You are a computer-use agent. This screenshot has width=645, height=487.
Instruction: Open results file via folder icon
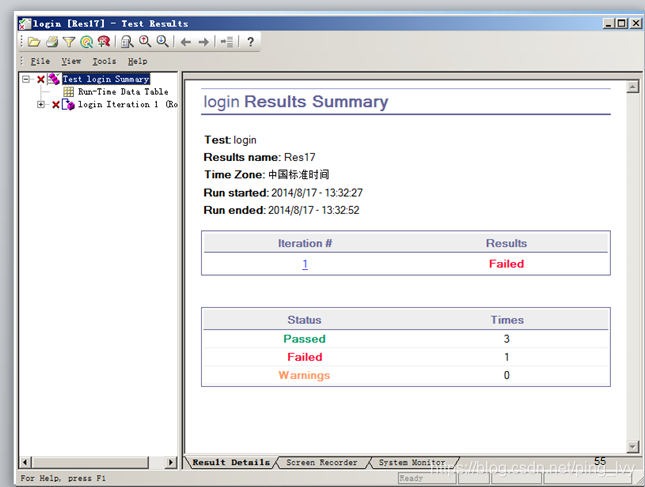pyautogui.click(x=34, y=42)
